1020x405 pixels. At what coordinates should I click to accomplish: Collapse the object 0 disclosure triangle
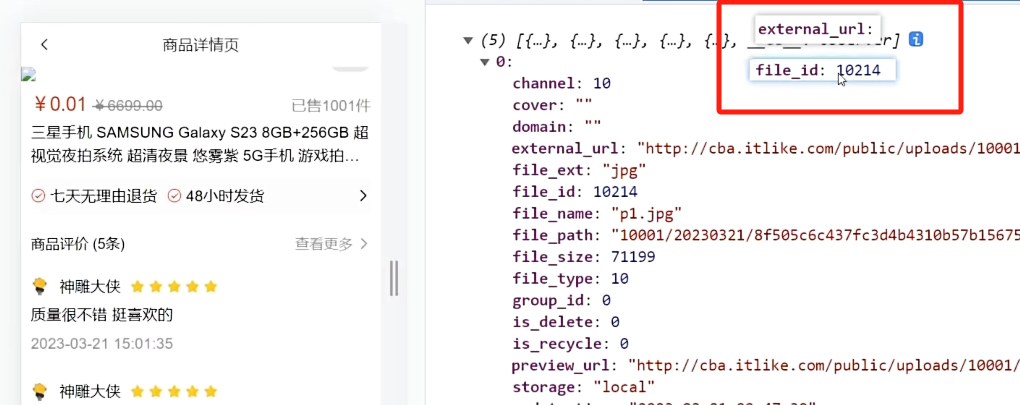pos(484,62)
